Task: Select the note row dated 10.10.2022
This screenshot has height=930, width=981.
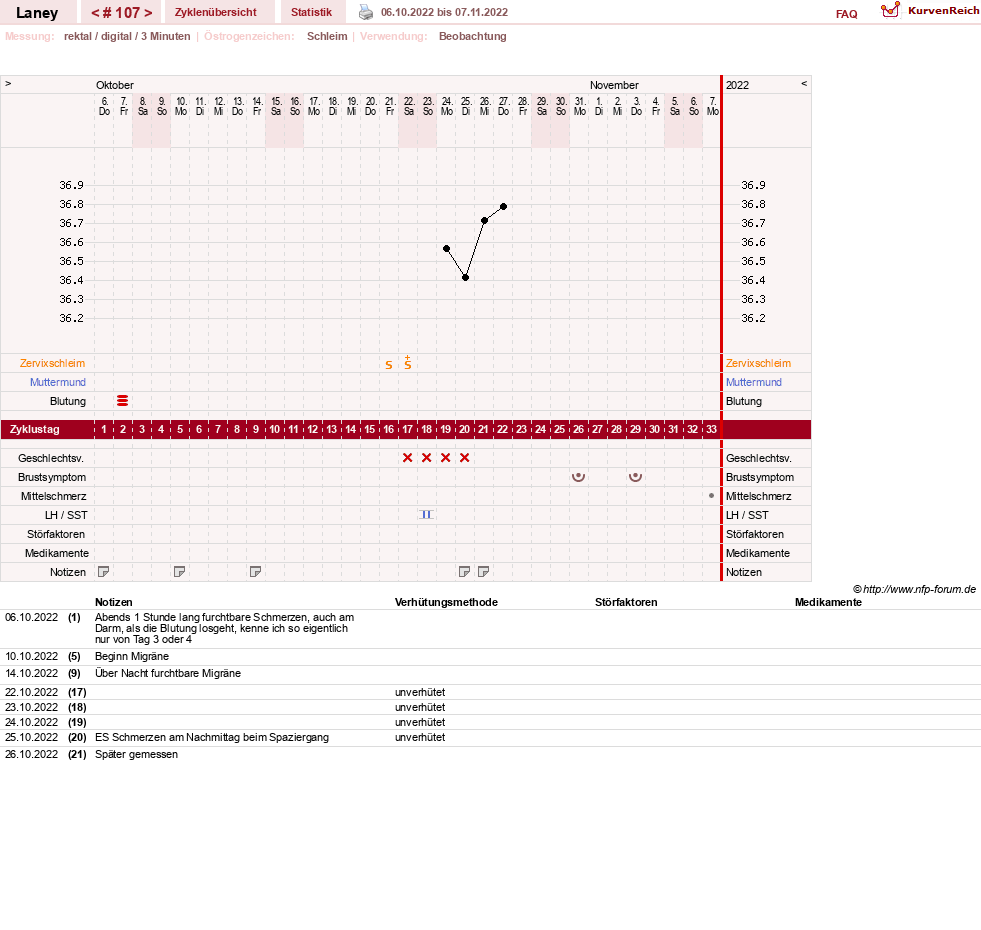Action: (490, 657)
